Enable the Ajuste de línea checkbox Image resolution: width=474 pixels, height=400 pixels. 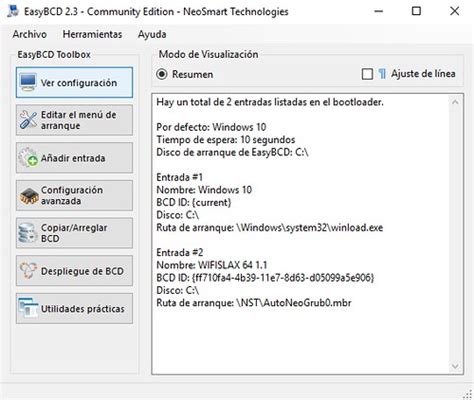(x=367, y=74)
